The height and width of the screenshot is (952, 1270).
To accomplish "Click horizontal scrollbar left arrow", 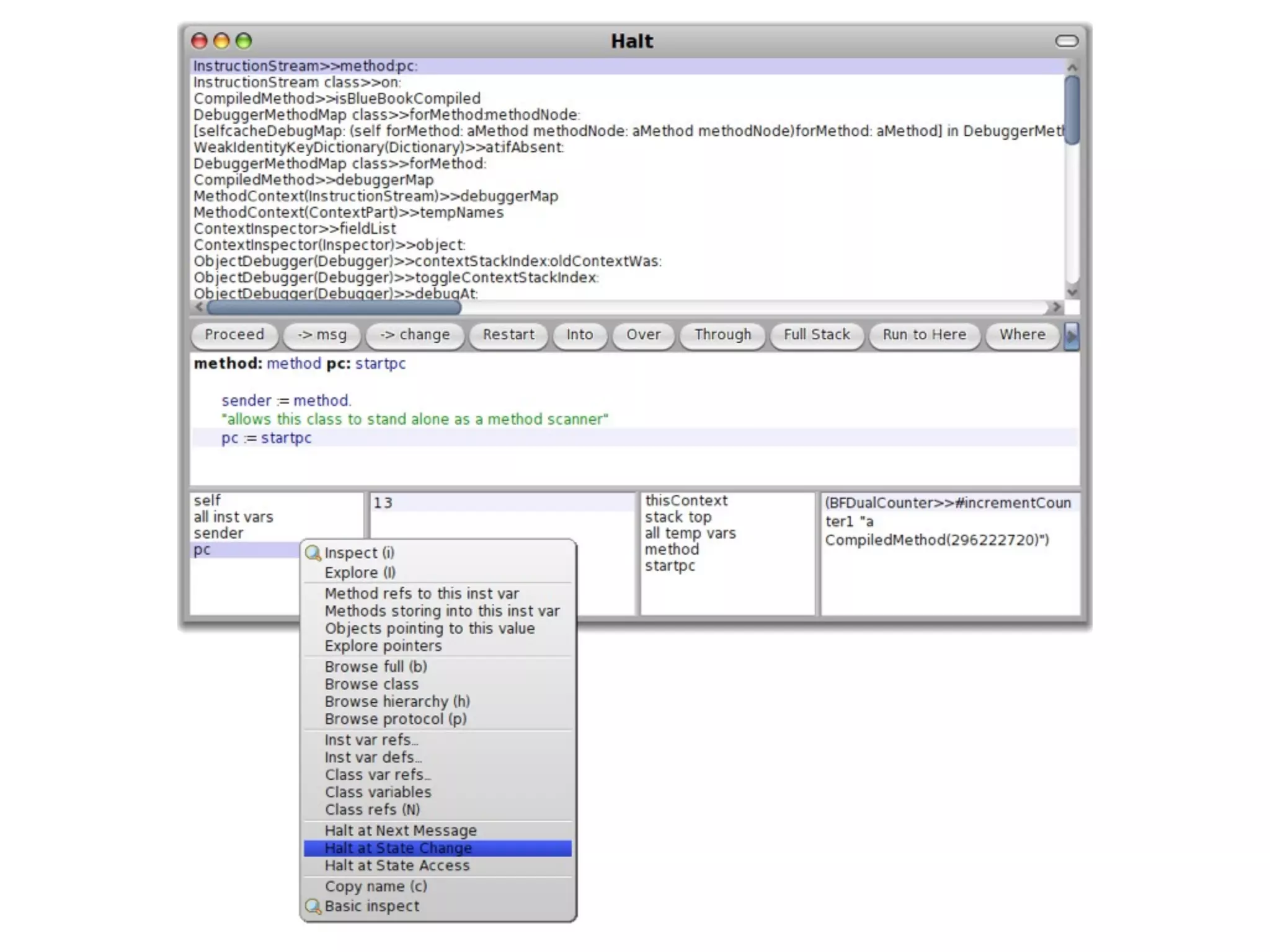I will coord(199,307).
